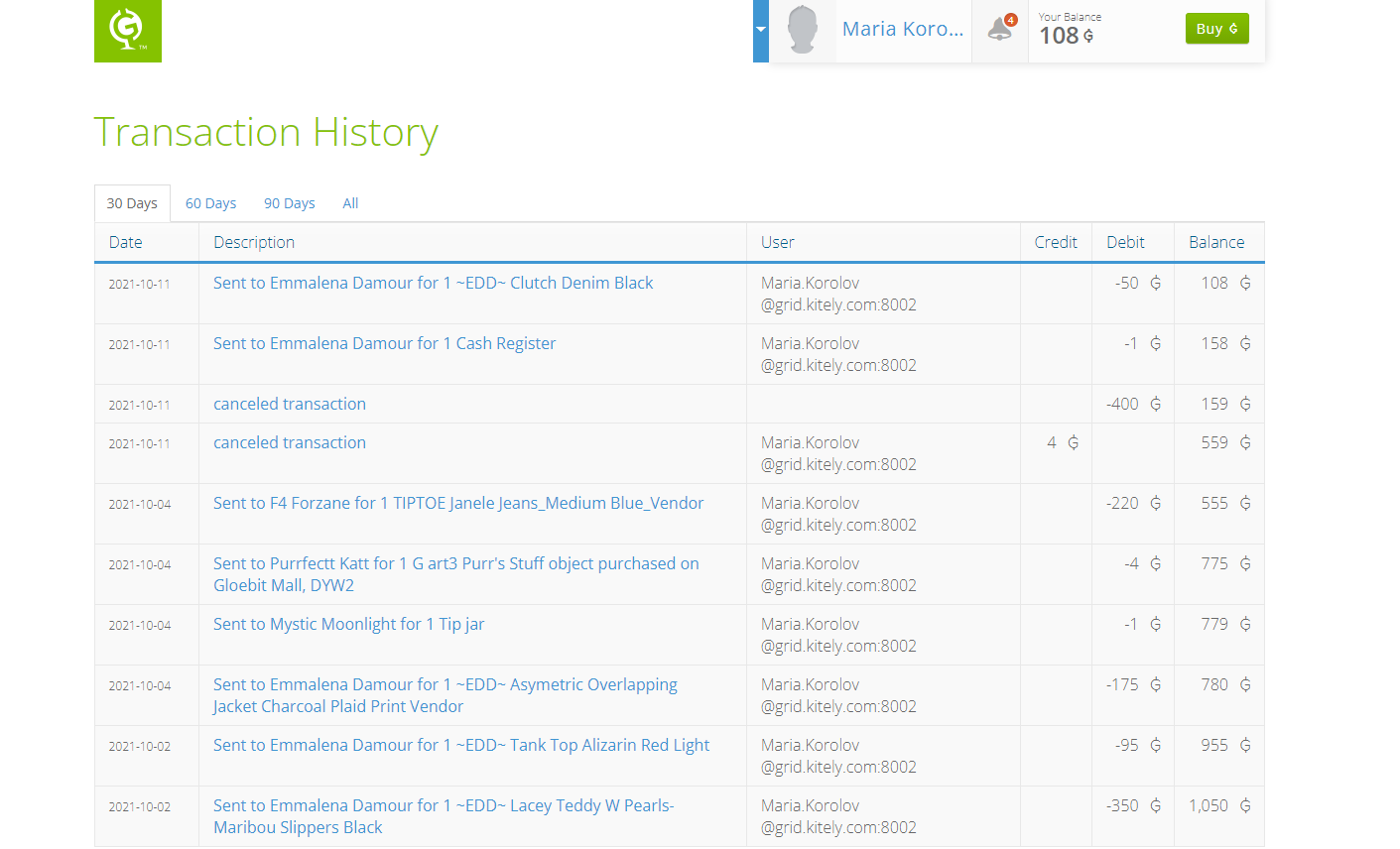The image size is (1400, 849).
Task: Click the green Buy button
Action: (x=1216, y=29)
